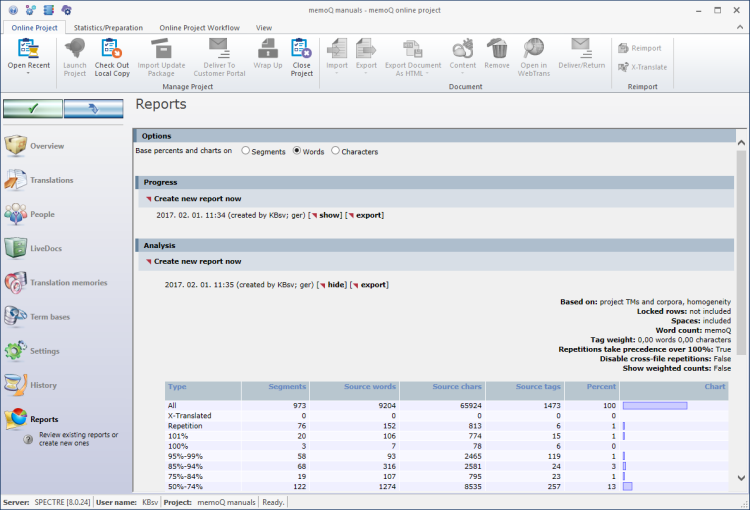
Task: Go to Translation memories section
Action: tap(68, 282)
